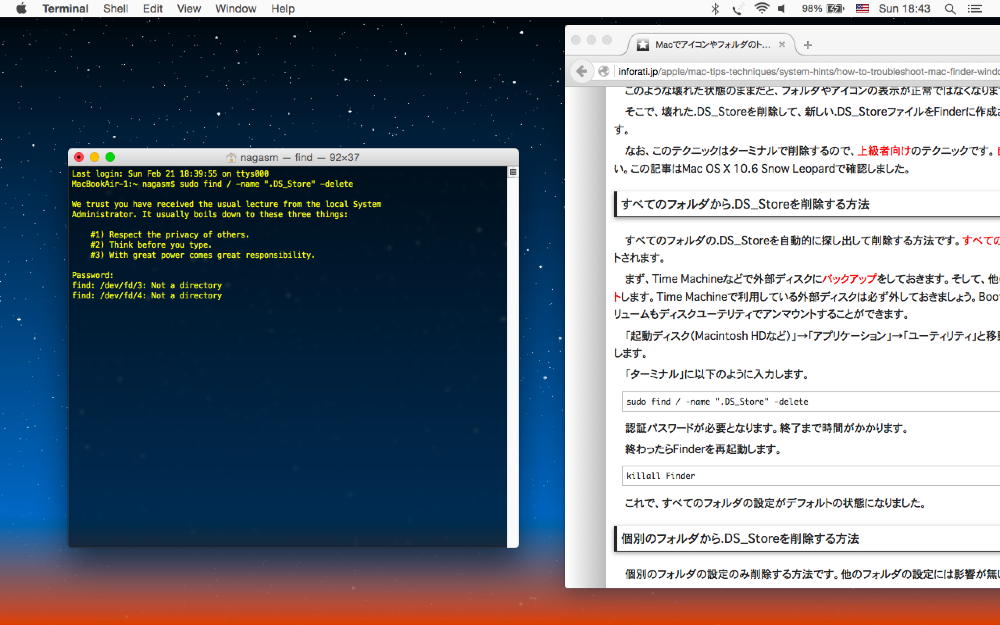Viewport: 1000px width, 625px height.
Task: Click the red バックアップ link text
Action: (849, 279)
